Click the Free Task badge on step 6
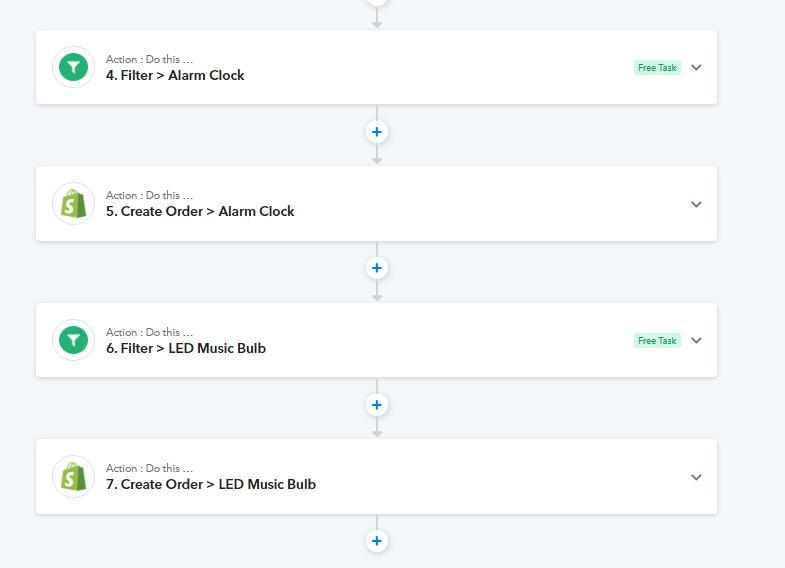The width and height of the screenshot is (785, 568). click(x=657, y=341)
